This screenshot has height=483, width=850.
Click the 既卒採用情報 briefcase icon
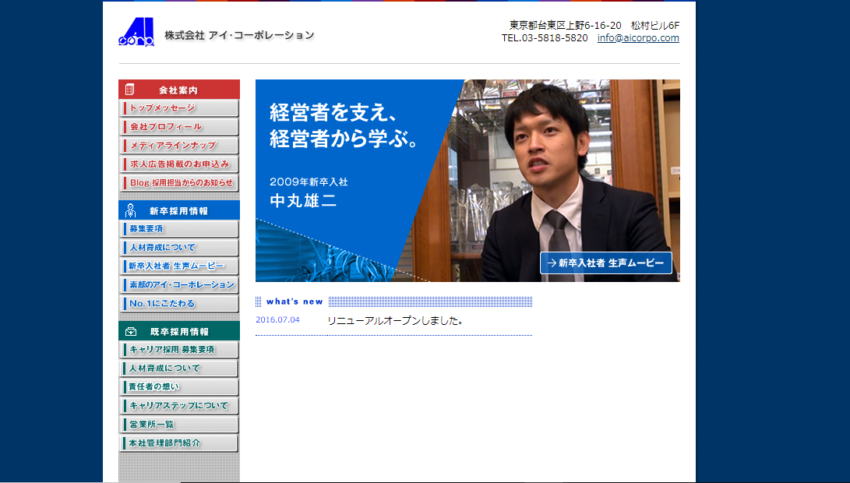point(131,331)
